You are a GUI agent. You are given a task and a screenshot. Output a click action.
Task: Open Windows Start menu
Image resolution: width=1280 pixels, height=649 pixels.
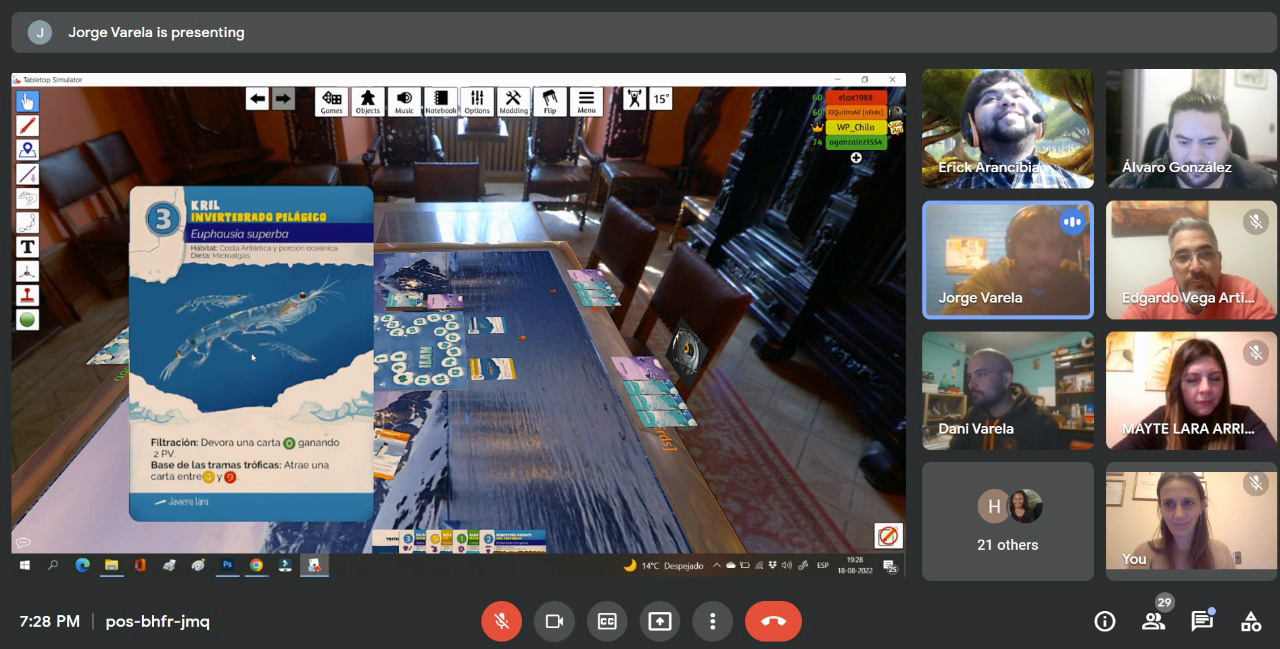25,565
